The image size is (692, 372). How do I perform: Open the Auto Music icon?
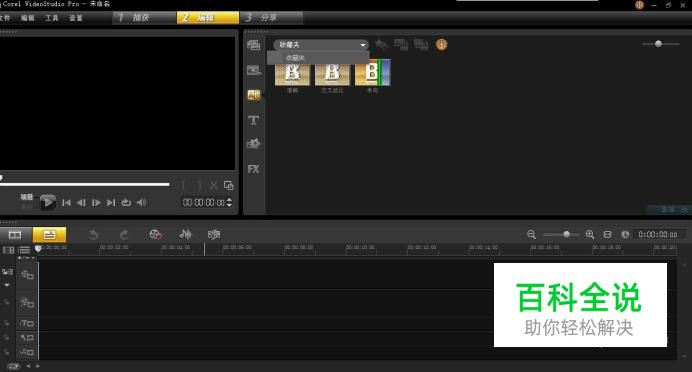(x=214, y=234)
